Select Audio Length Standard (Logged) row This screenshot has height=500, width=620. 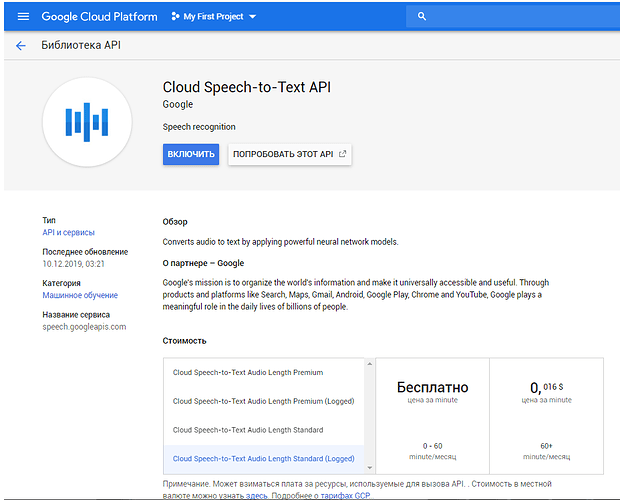coord(264,459)
